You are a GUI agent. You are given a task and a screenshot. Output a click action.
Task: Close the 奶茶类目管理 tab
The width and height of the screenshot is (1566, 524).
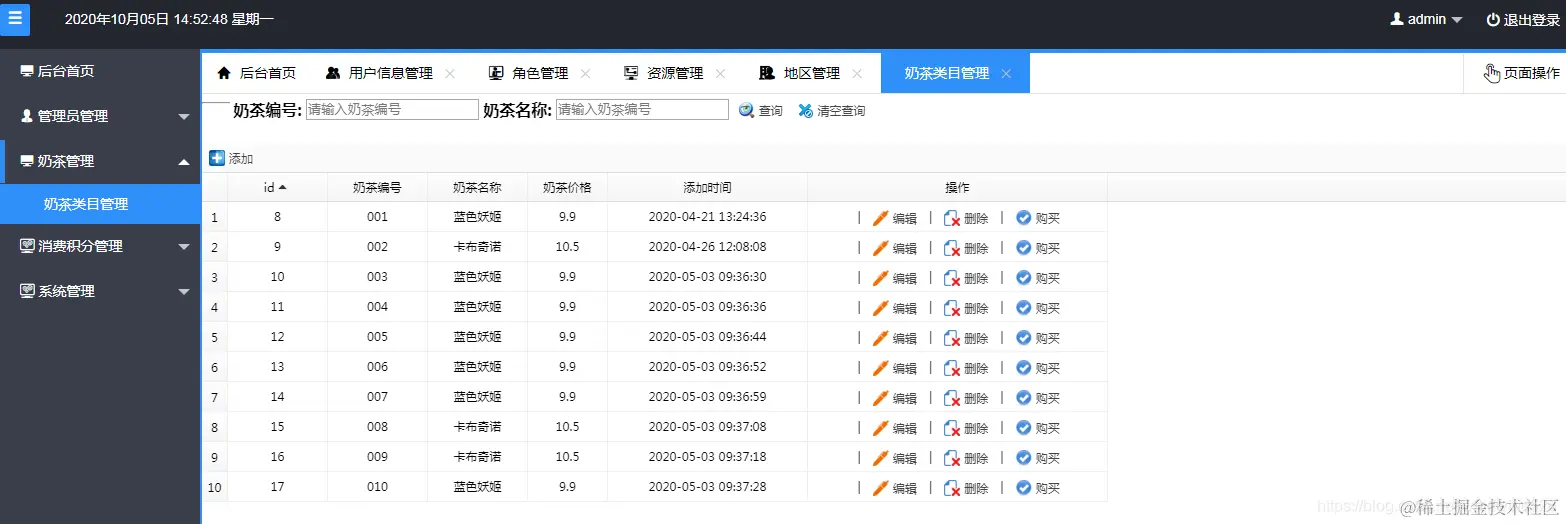click(x=1006, y=73)
